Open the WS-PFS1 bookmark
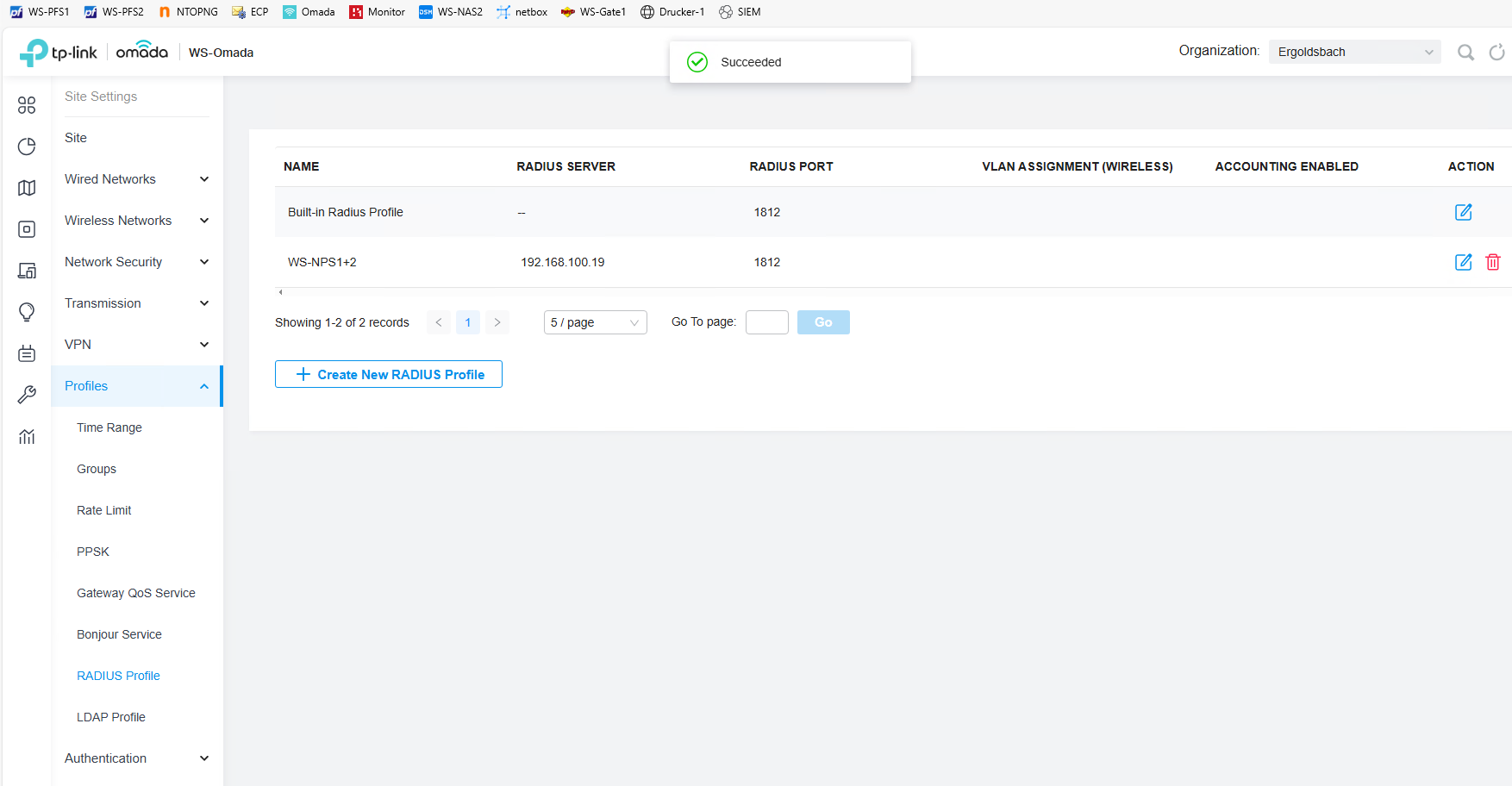 click(x=40, y=12)
